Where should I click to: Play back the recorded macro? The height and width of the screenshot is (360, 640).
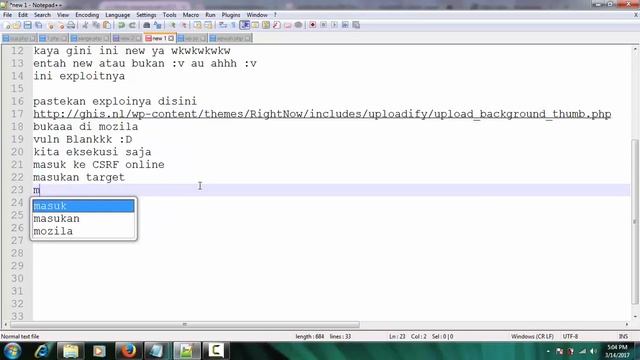(x=334, y=25)
